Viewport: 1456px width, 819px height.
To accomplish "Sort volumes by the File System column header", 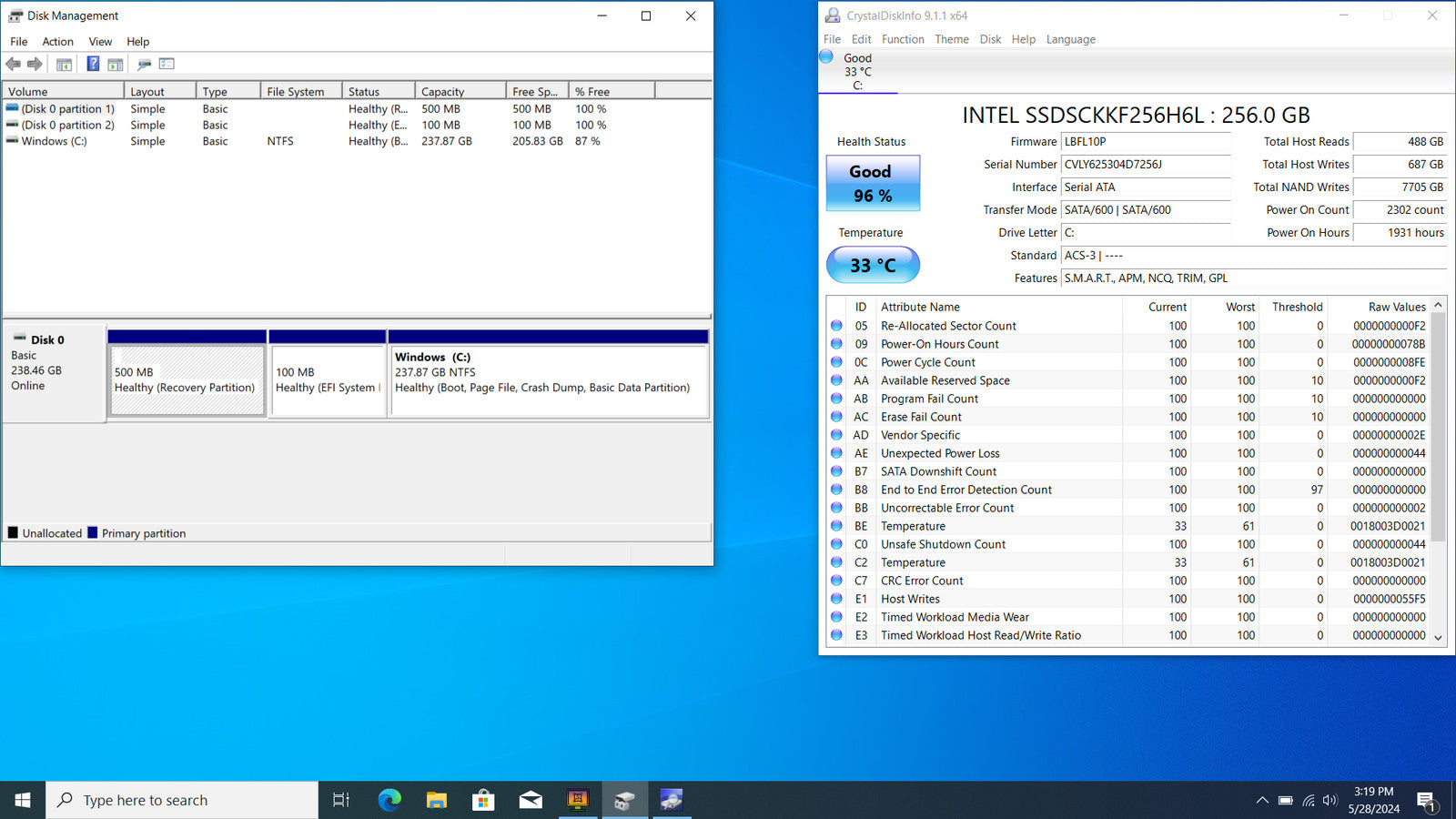I will (301, 91).
